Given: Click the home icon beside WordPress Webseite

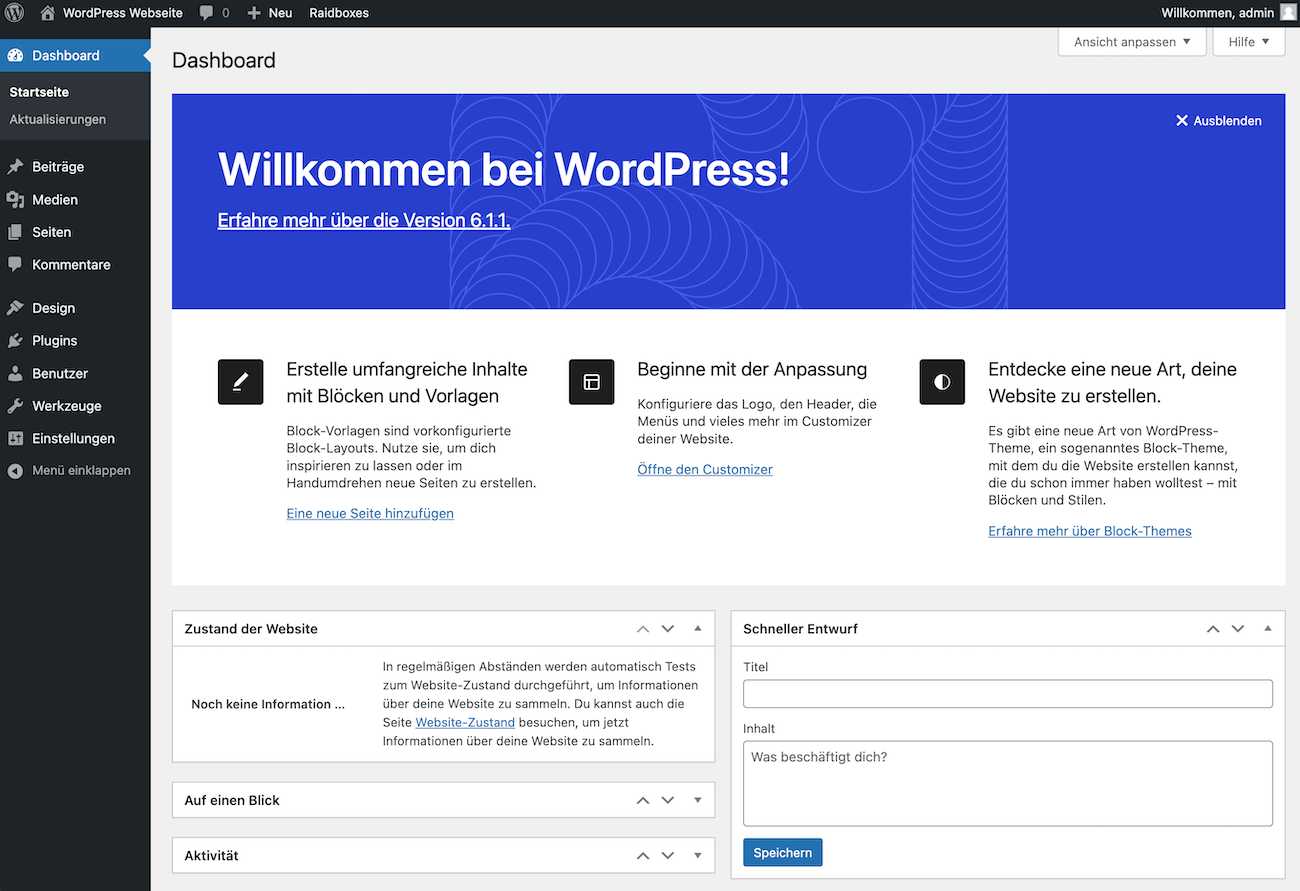Looking at the screenshot, I should (48, 13).
